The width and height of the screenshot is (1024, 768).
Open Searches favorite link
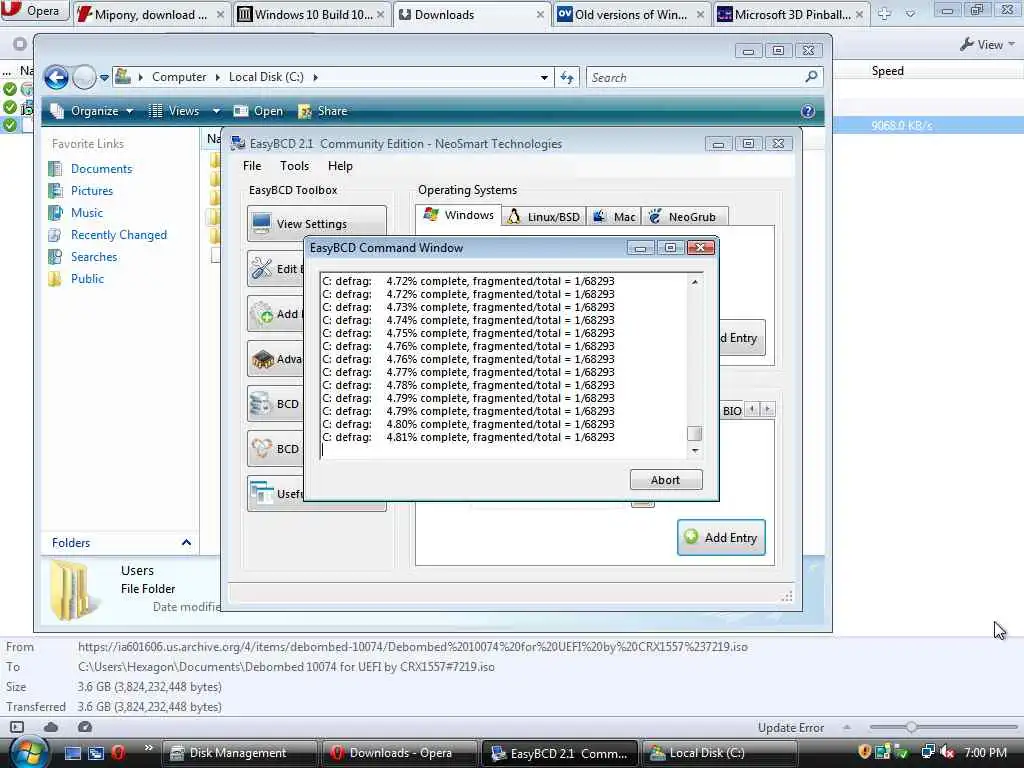[93, 257]
